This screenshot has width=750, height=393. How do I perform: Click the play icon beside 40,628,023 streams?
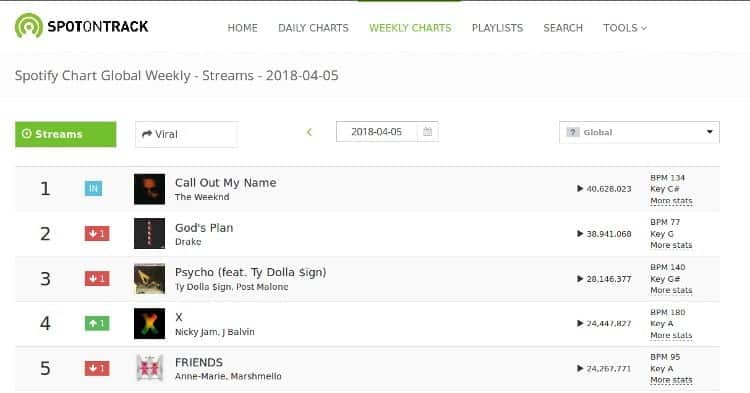click(580, 189)
